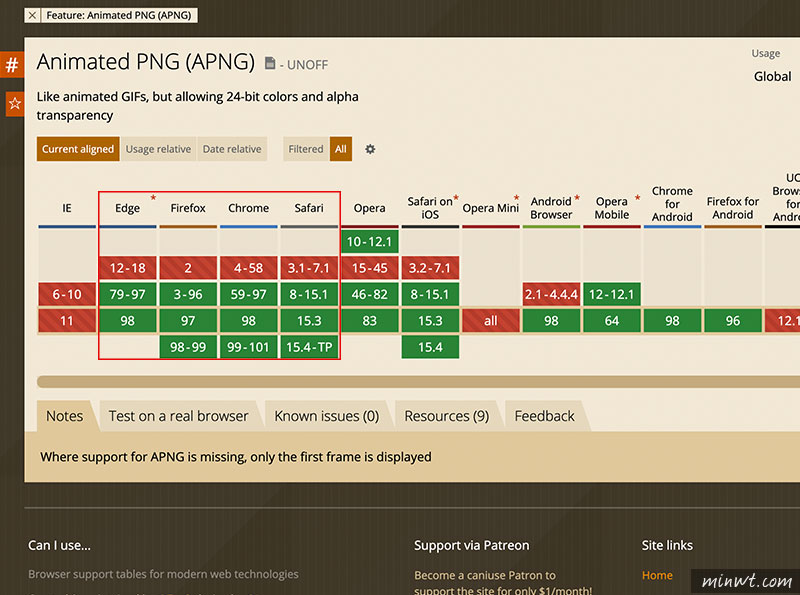The height and width of the screenshot is (595, 800).
Task: Switch to Usage relative view
Action: 158,149
